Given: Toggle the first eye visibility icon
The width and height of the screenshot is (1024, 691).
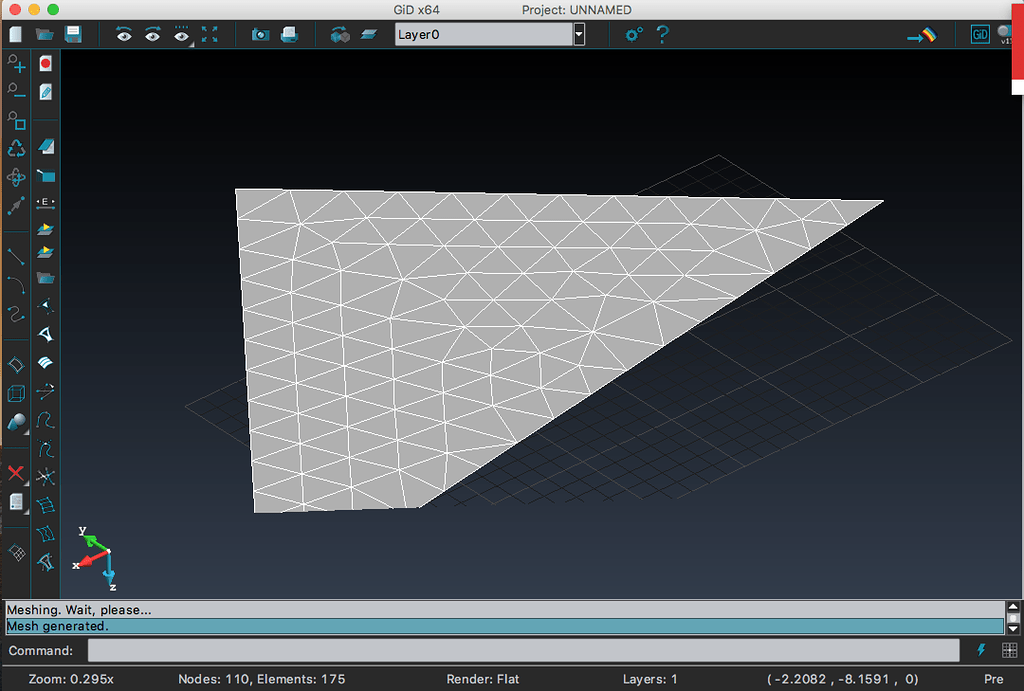Looking at the screenshot, I should [124, 34].
